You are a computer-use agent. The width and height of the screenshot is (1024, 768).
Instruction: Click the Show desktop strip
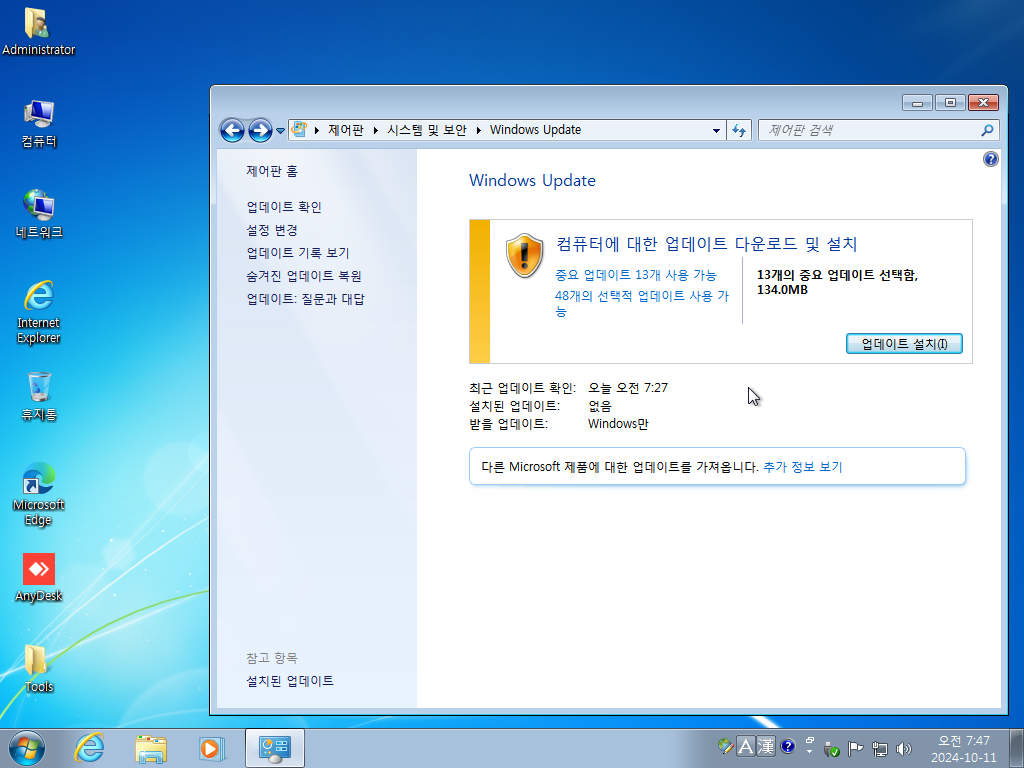(x=1018, y=748)
